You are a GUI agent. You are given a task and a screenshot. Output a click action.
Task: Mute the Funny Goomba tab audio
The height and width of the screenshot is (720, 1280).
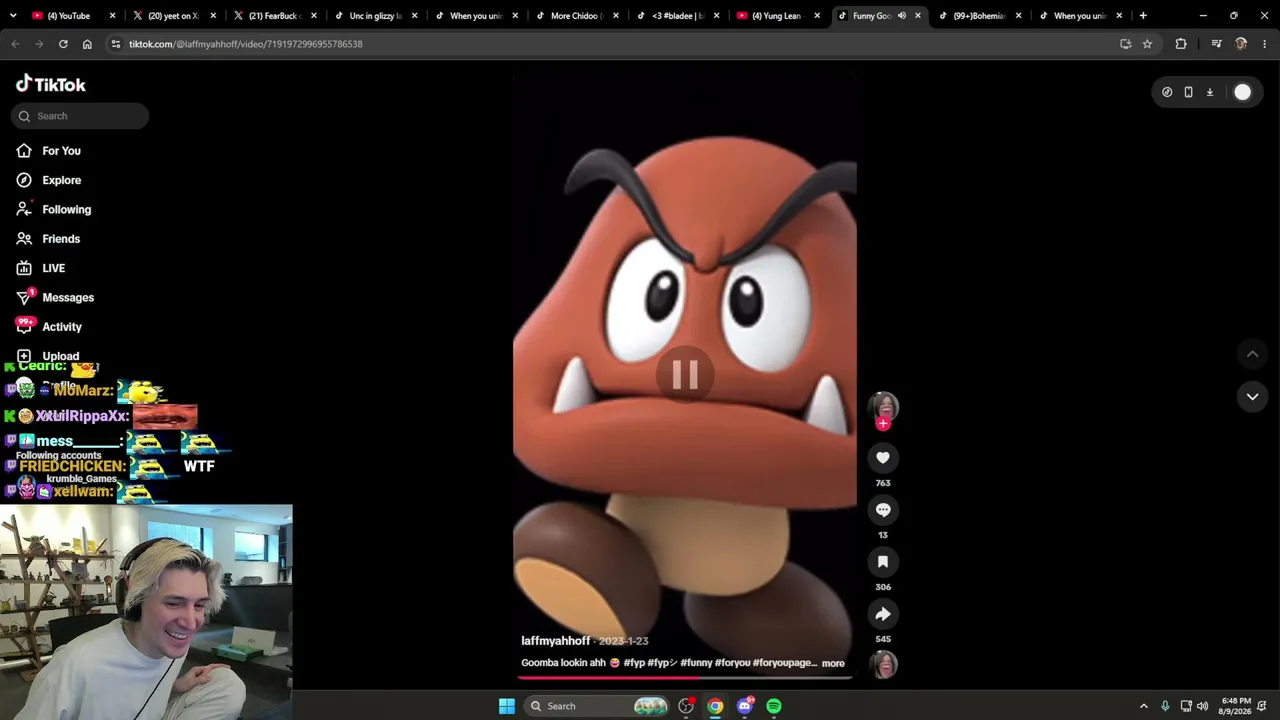click(901, 16)
